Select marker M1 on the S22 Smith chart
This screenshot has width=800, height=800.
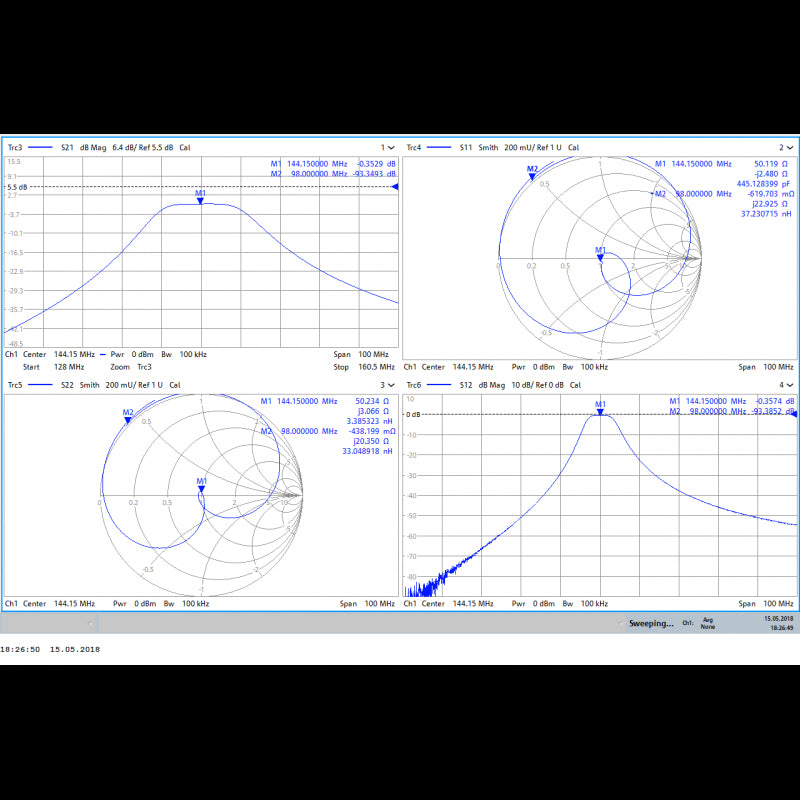point(202,489)
